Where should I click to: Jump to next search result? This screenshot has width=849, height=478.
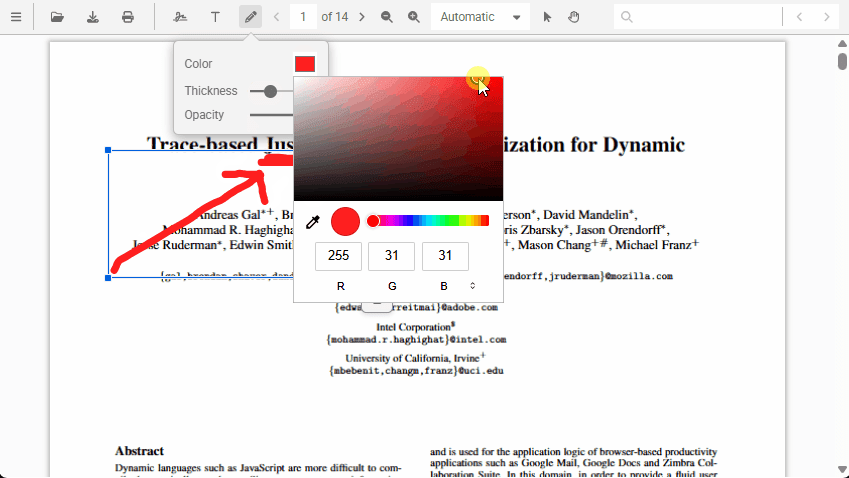[x=826, y=17]
